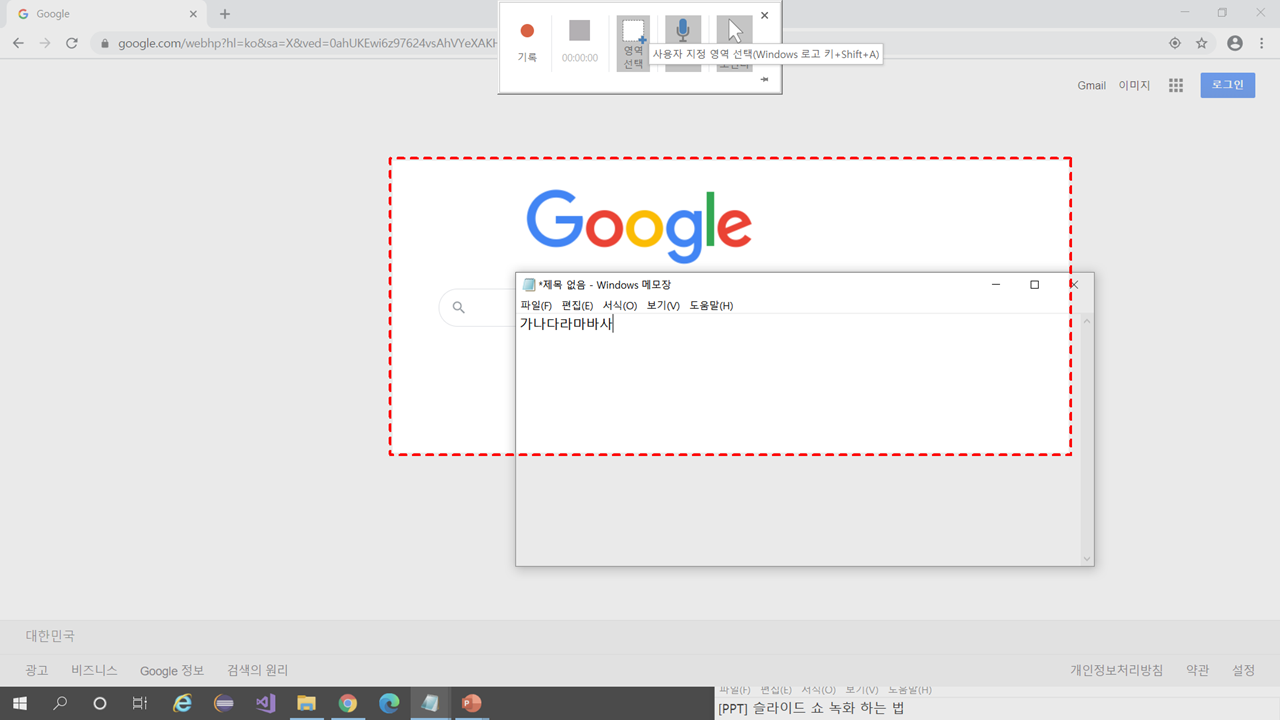Click the blue 로그인 button
The image size is (1280, 720).
pyautogui.click(x=1227, y=85)
